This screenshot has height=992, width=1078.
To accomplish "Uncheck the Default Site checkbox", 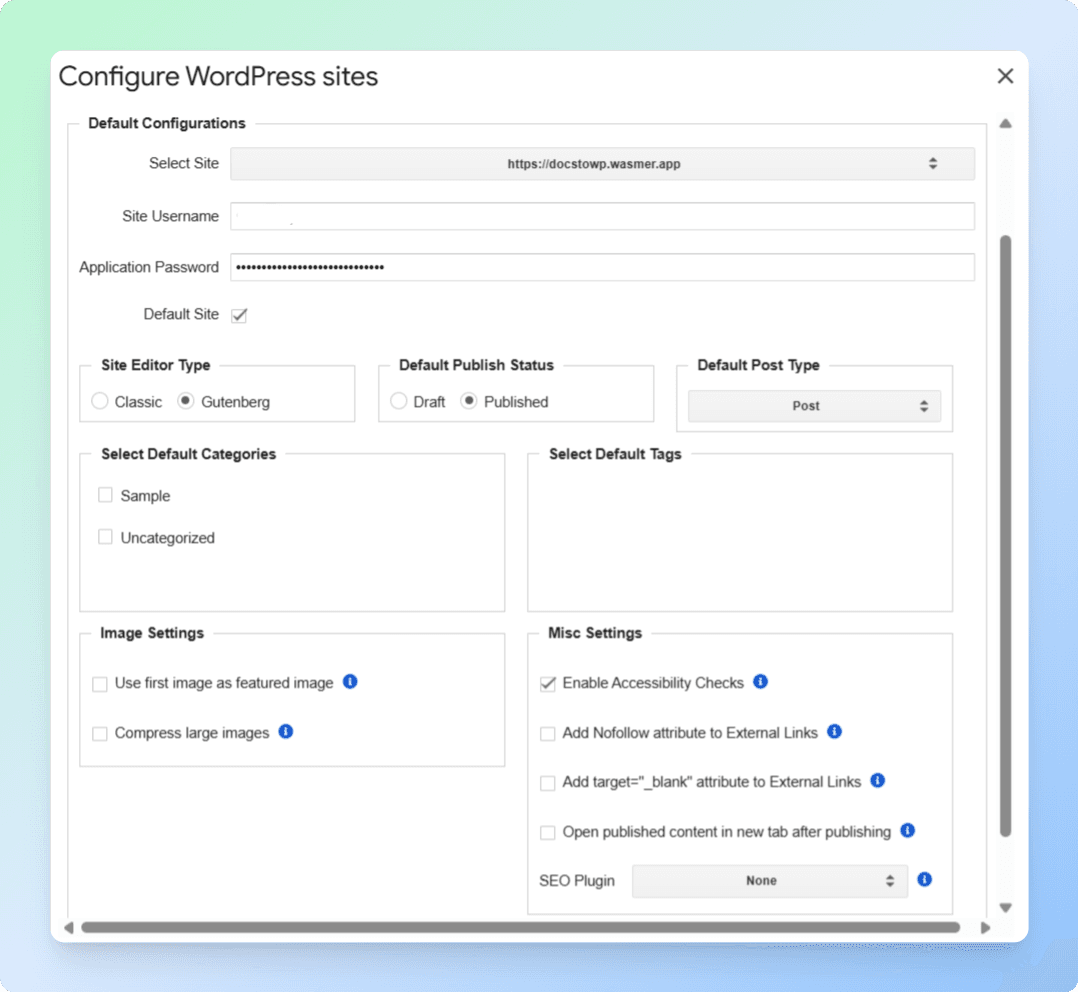I will tap(238, 314).
